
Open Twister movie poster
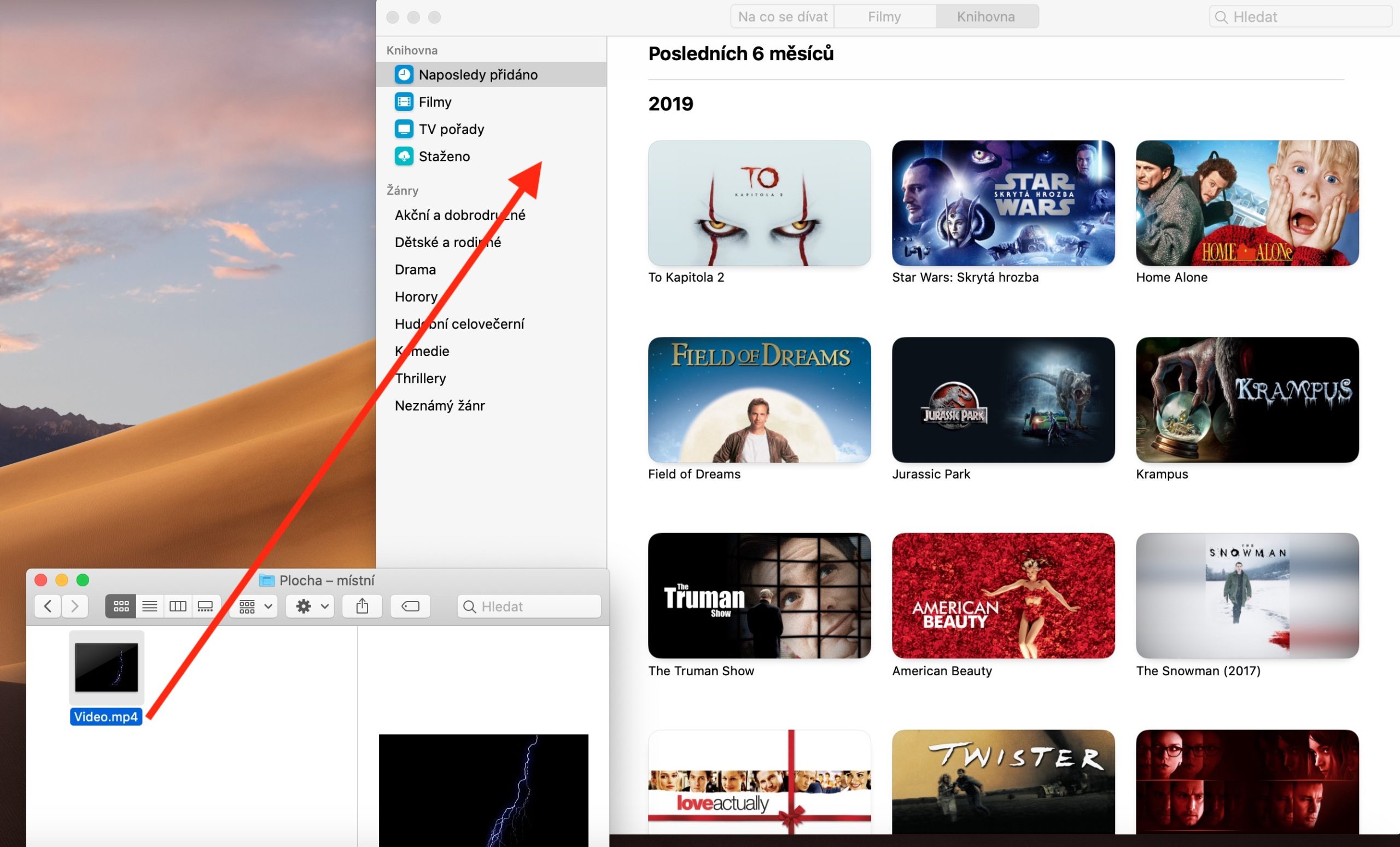(1004, 782)
